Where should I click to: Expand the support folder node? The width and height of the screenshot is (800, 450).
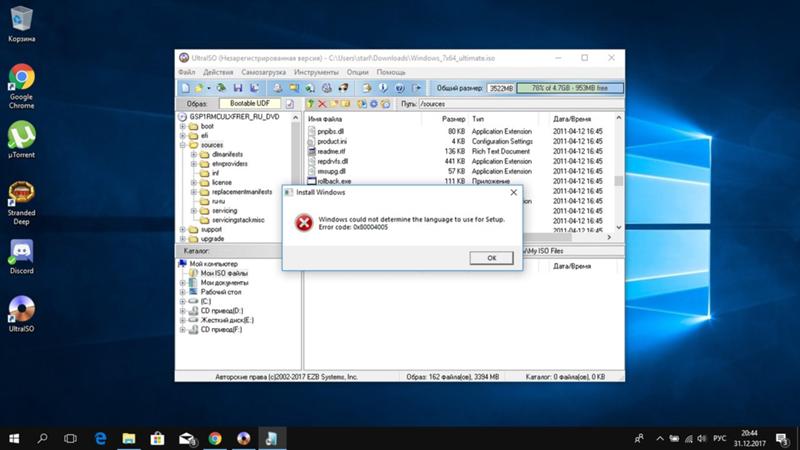[x=183, y=229]
